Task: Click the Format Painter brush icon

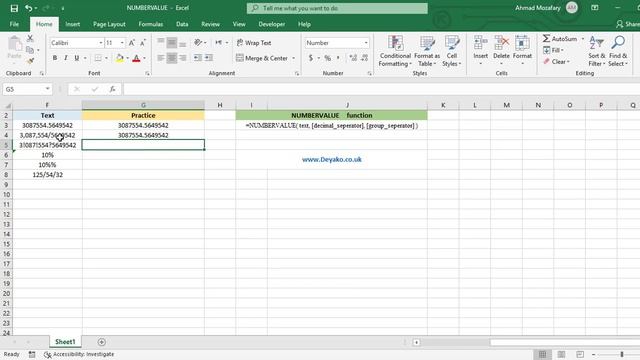Action: (x=30, y=61)
